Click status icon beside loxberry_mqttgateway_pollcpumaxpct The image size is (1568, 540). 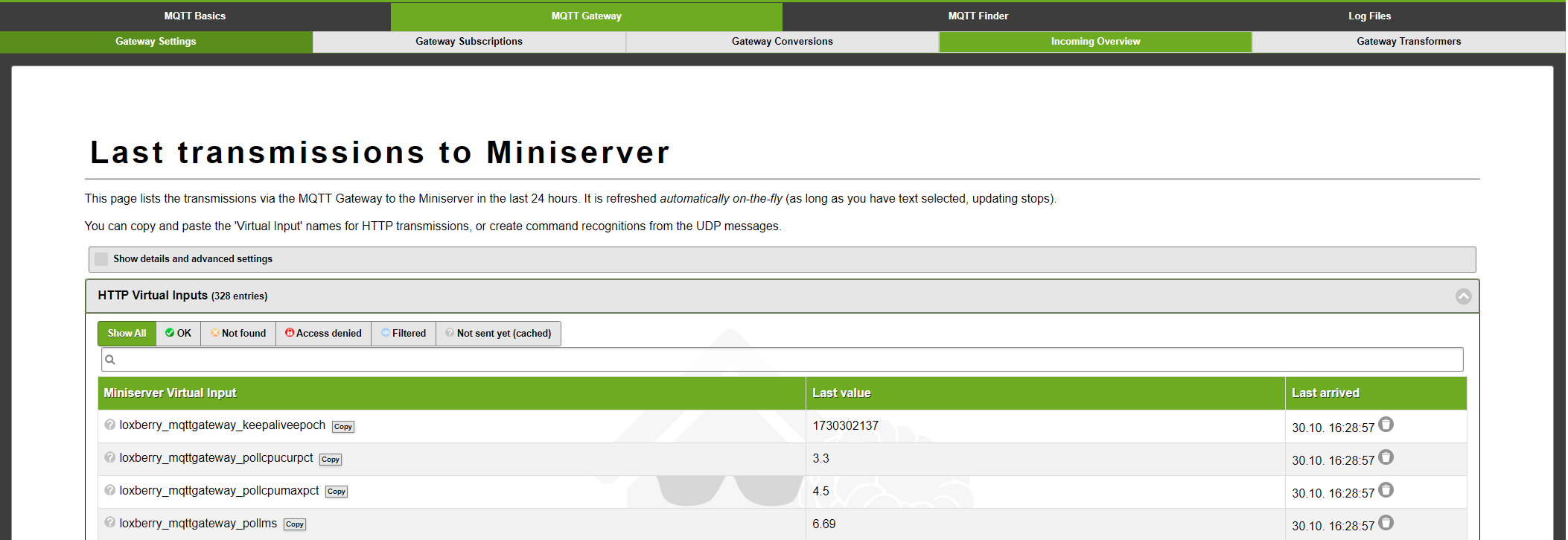(x=110, y=490)
